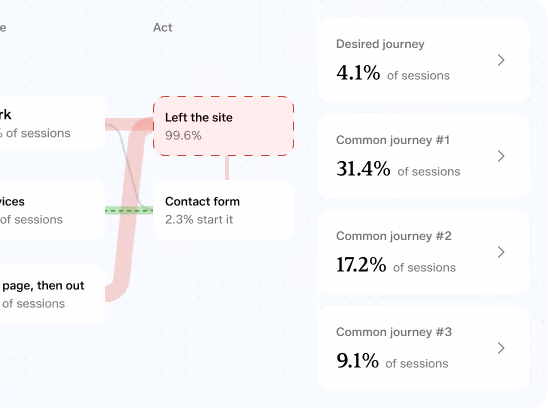Select the Desired journey card title
The height and width of the screenshot is (408, 548).
pyautogui.click(x=380, y=44)
